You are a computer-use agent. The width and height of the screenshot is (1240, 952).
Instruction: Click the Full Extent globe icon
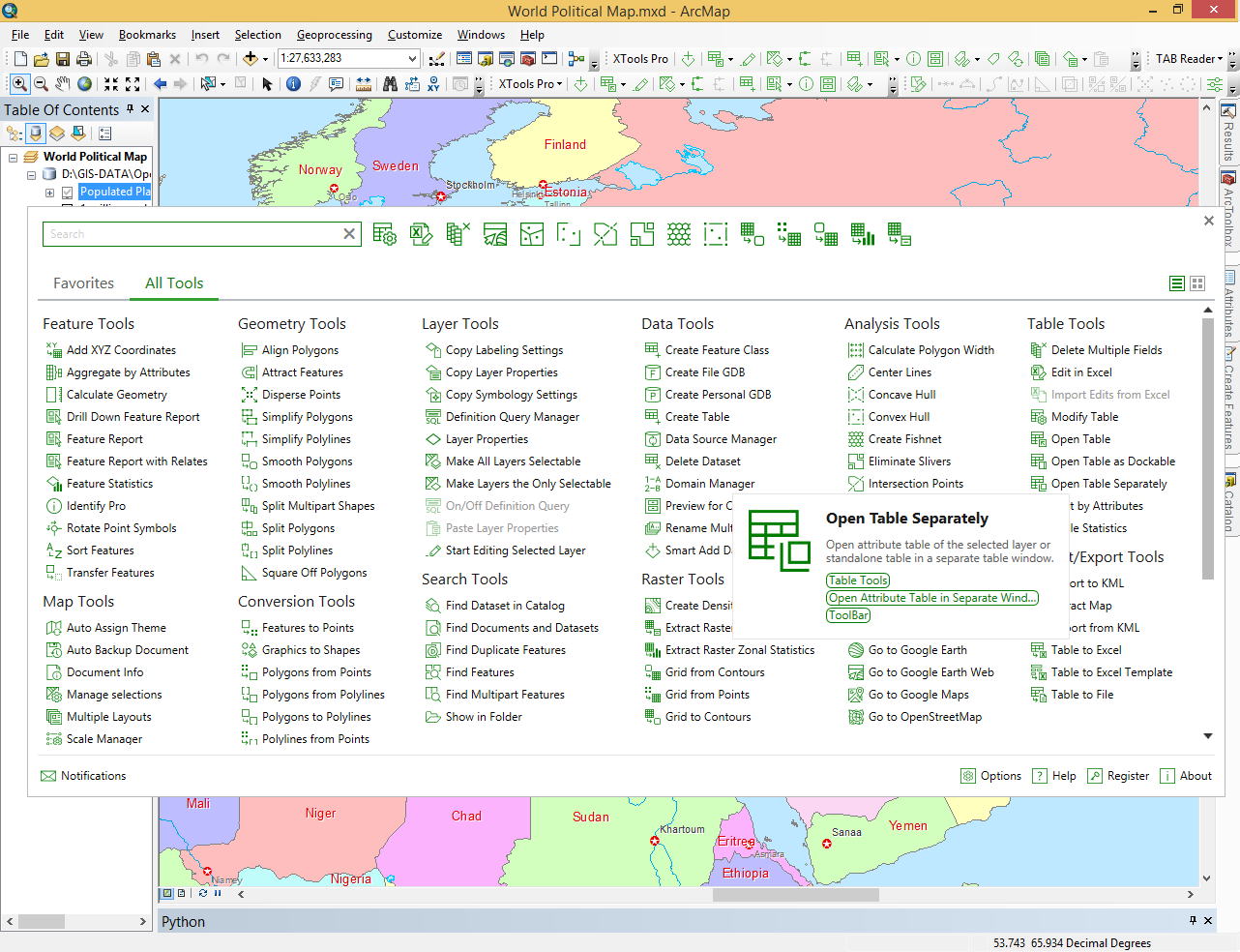(85, 84)
